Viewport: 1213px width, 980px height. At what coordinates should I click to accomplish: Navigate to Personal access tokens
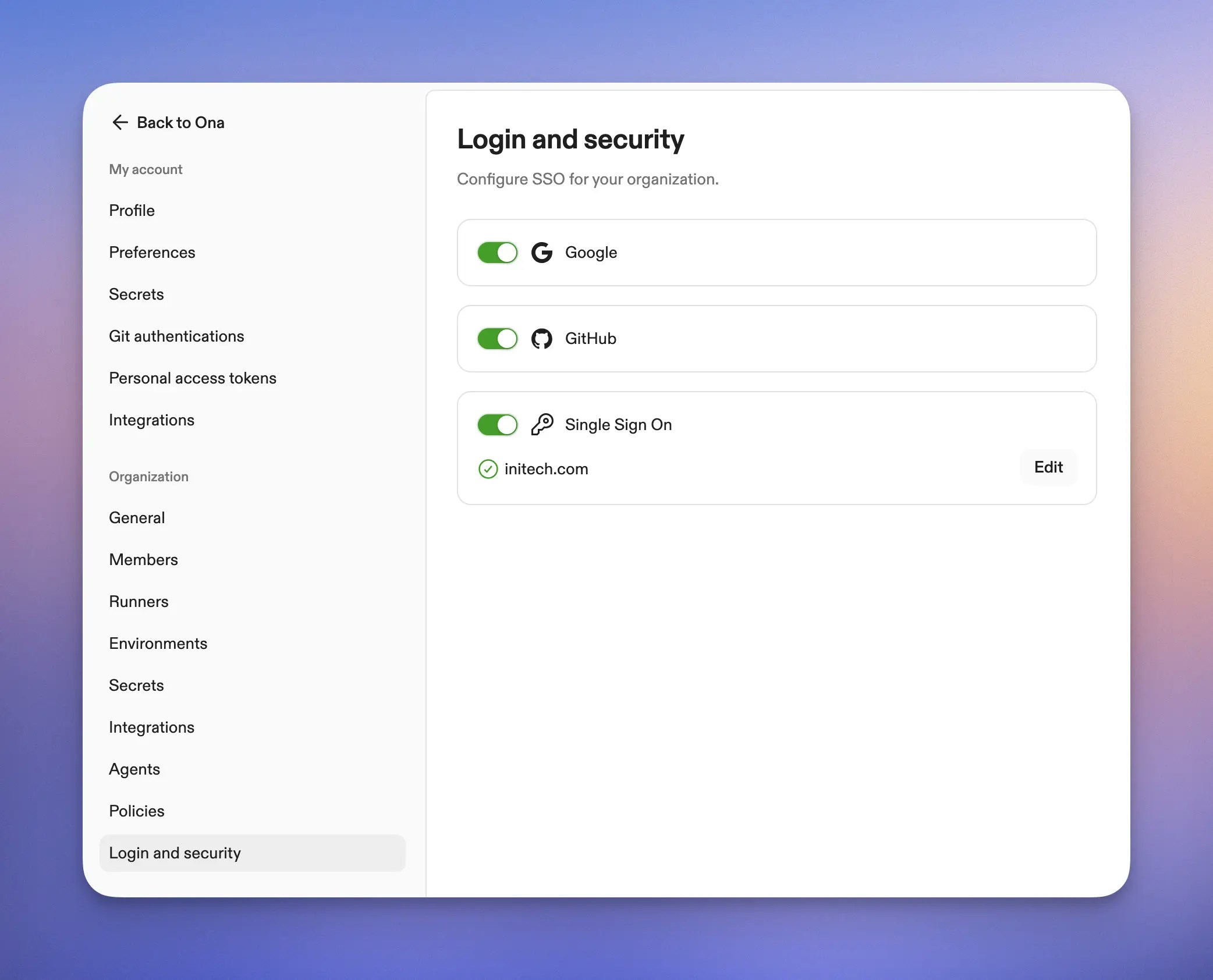193,378
